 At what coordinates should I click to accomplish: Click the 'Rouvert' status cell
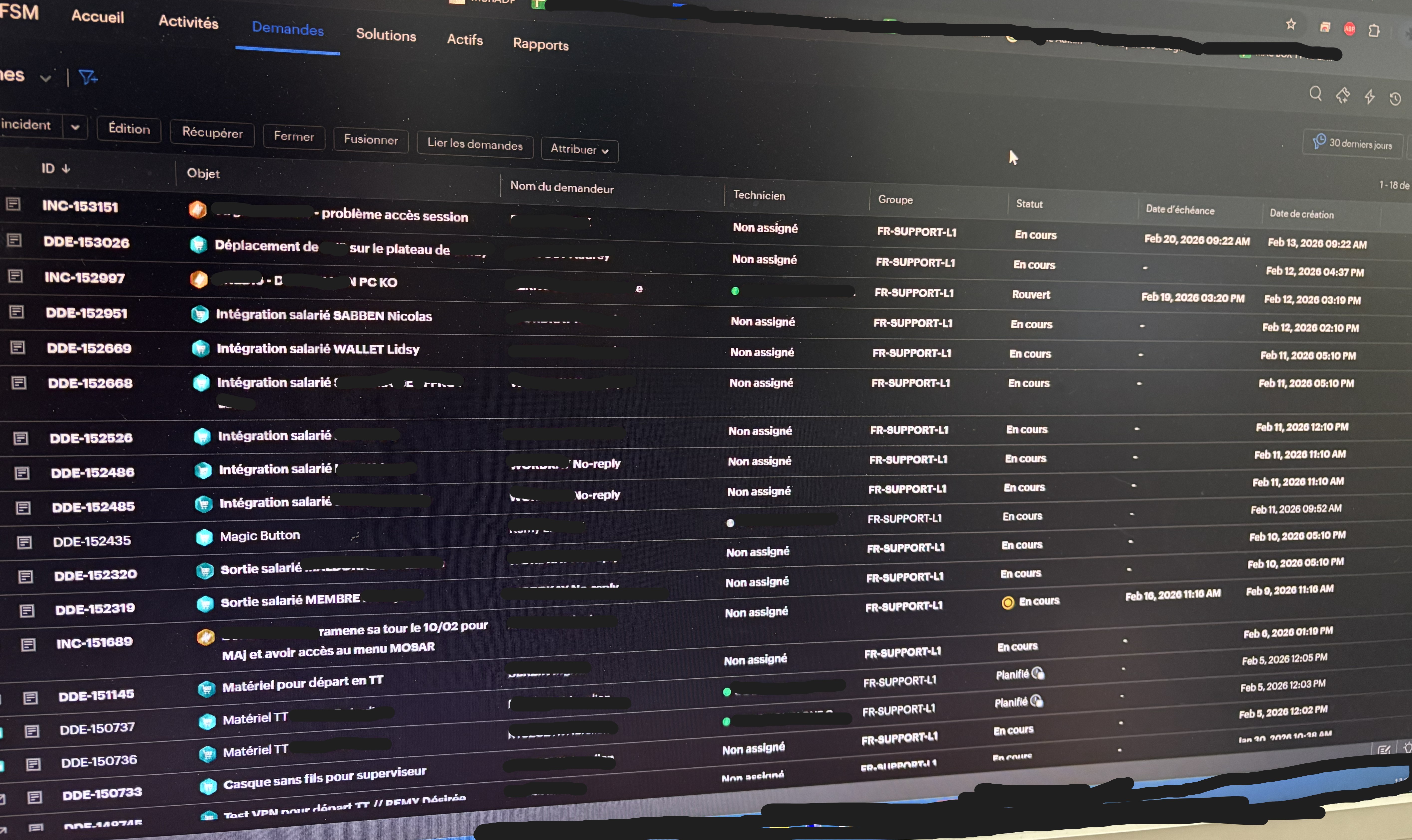click(x=1031, y=294)
